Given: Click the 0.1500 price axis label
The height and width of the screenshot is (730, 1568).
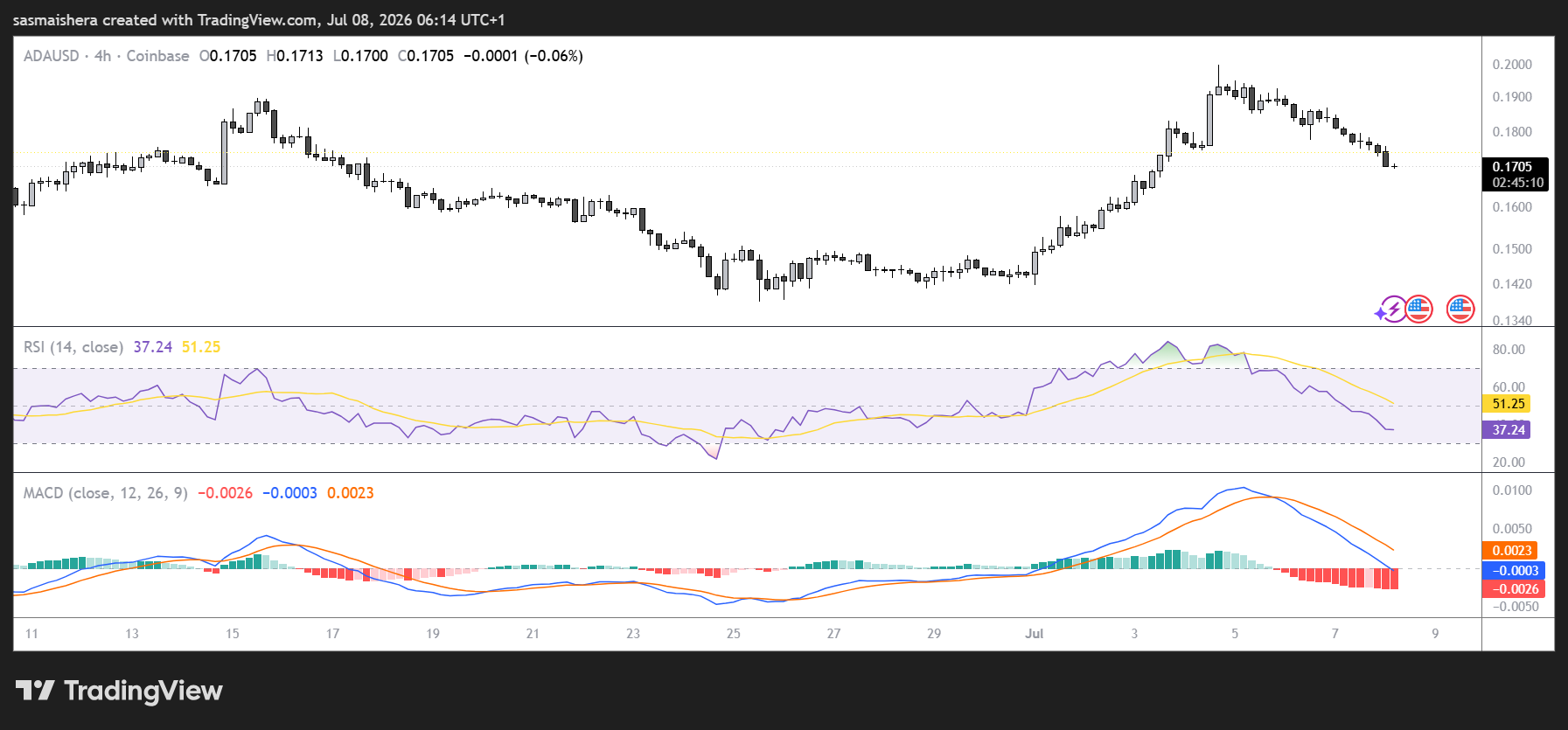Looking at the screenshot, I should click(x=1512, y=249).
